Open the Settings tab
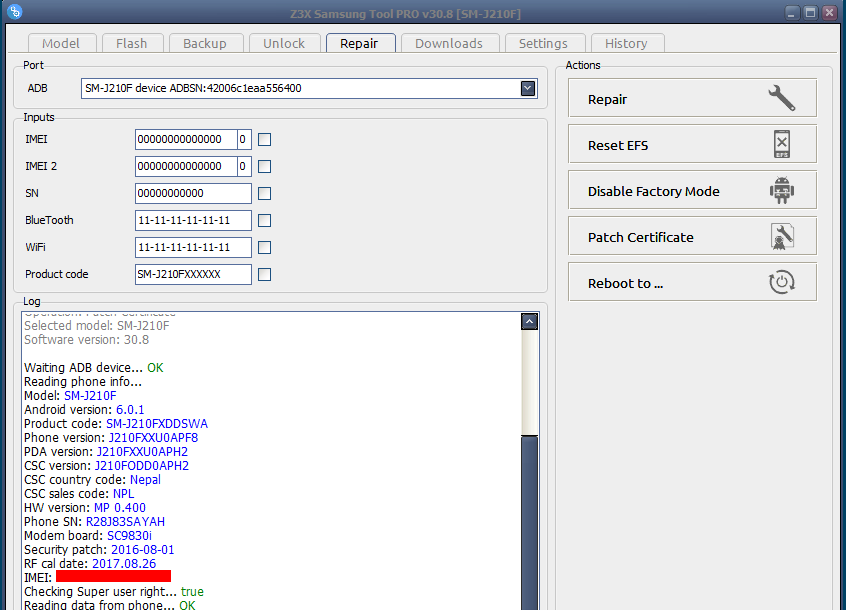The image size is (846, 610). [x=543, y=43]
